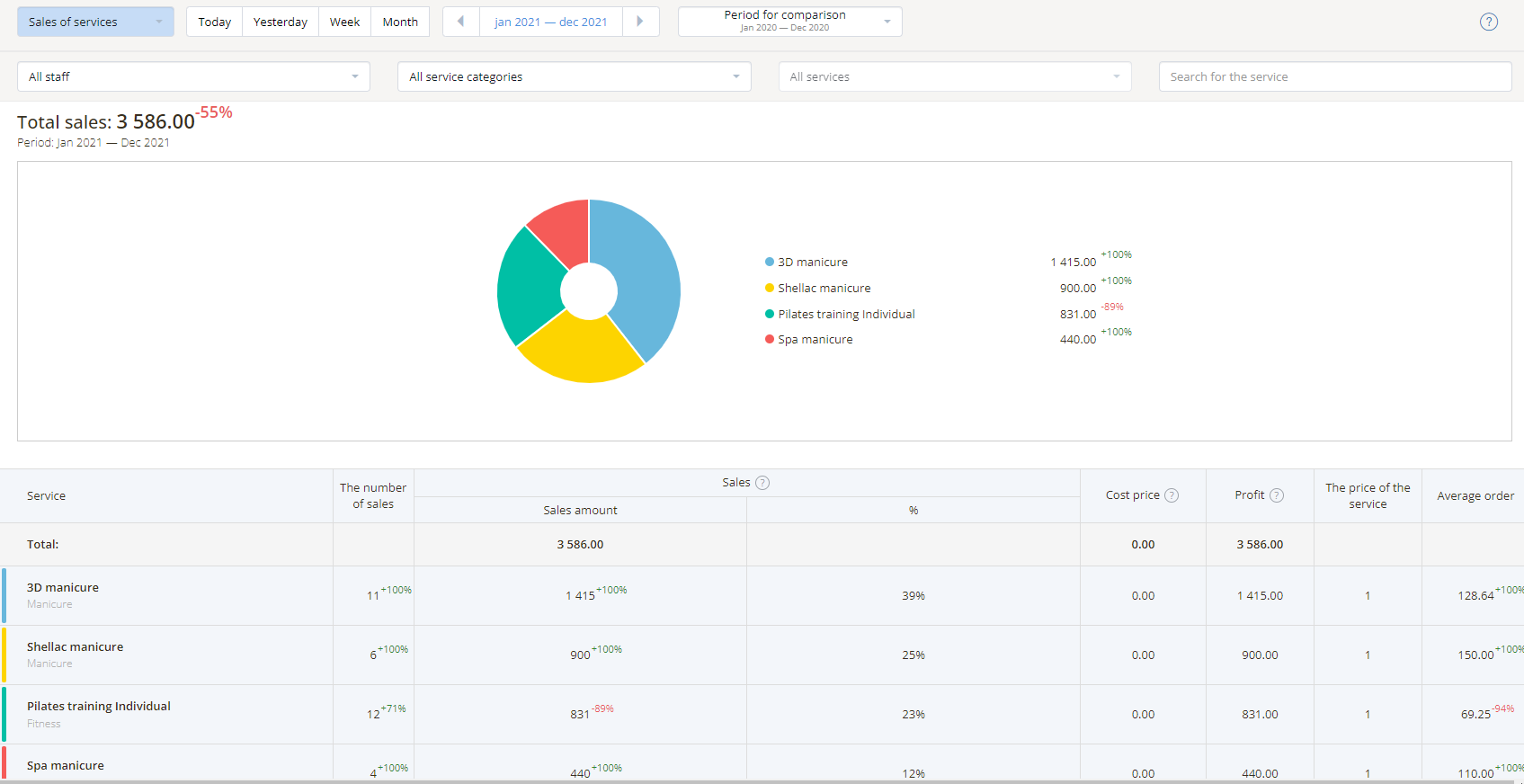
Task: Click the Pilates training legend dot
Action: [x=770, y=314]
